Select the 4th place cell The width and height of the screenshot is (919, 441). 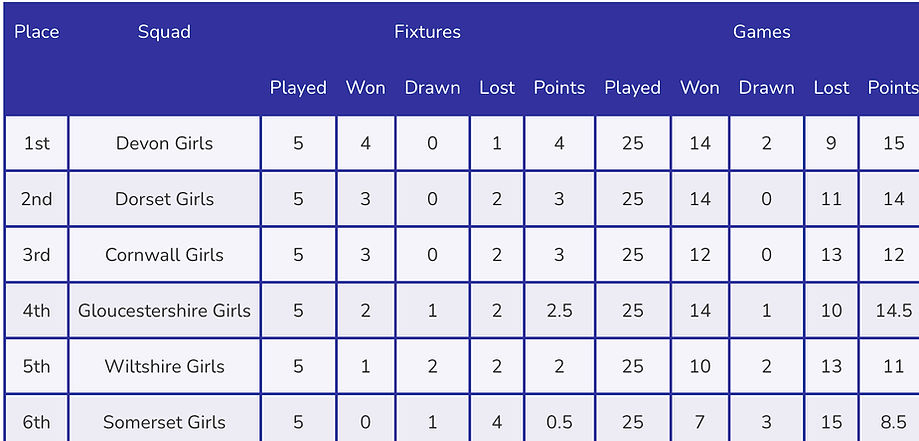[x=36, y=310]
